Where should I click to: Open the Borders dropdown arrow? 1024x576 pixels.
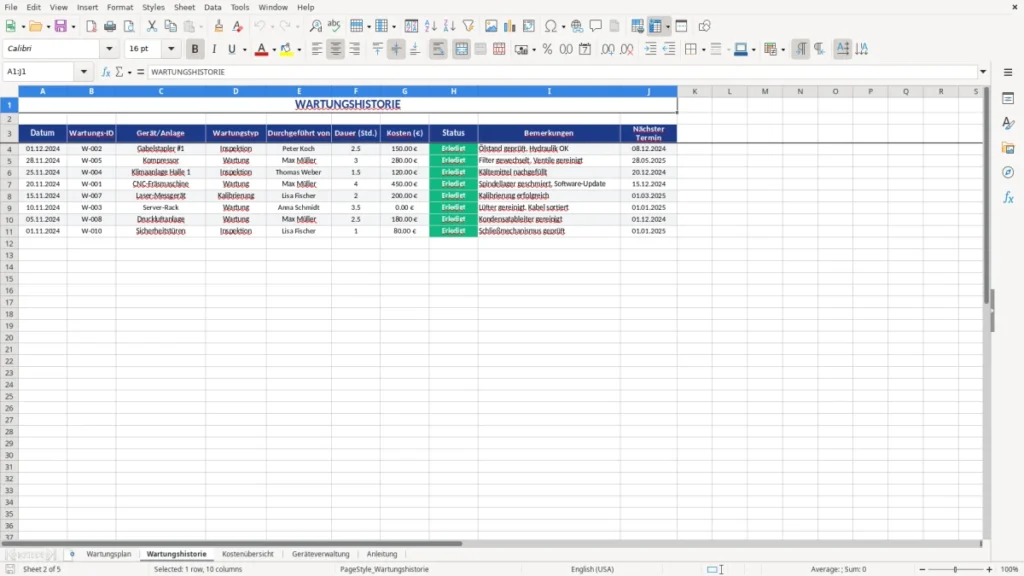pyautogui.click(x=703, y=50)
